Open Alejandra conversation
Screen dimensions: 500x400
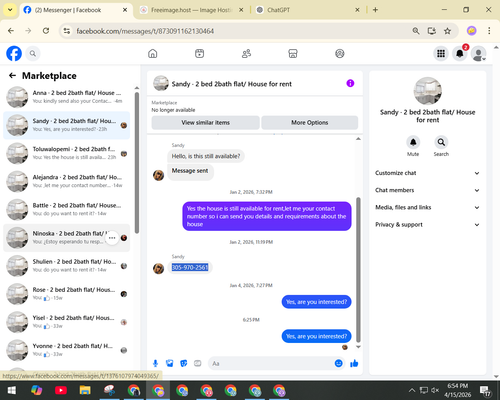[67, 181]
